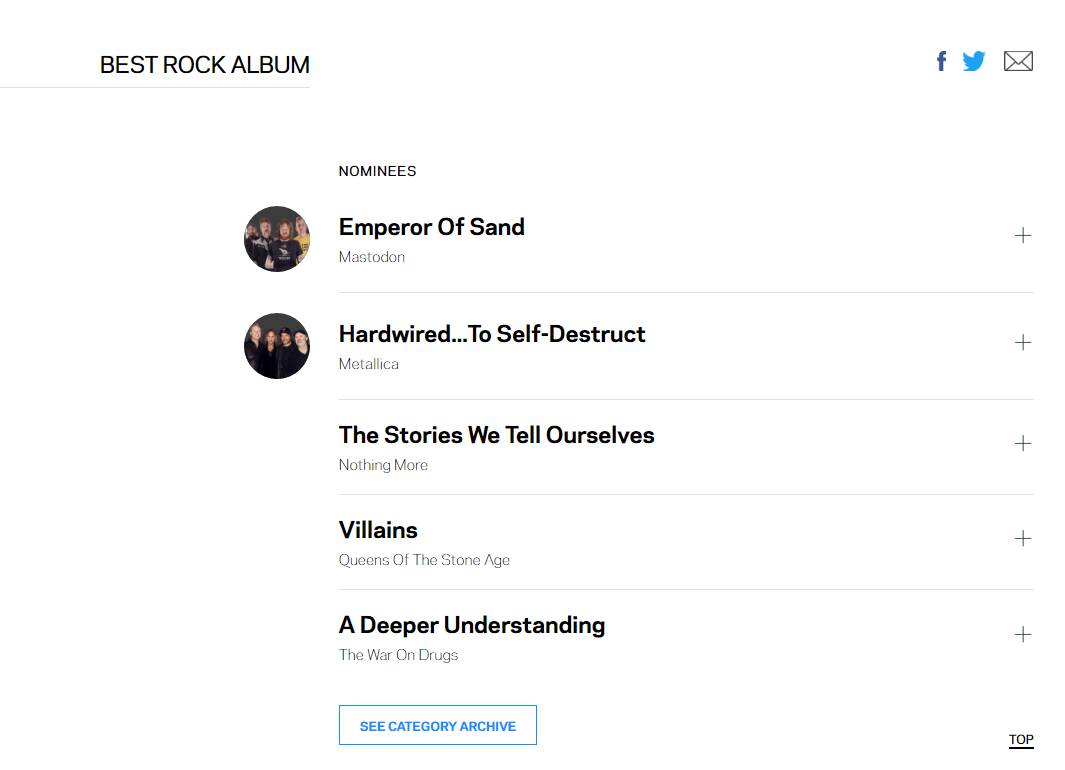Expand the Emperor Of Sand nominee details
This screenshot has height=770, width=1065.
1022,236
